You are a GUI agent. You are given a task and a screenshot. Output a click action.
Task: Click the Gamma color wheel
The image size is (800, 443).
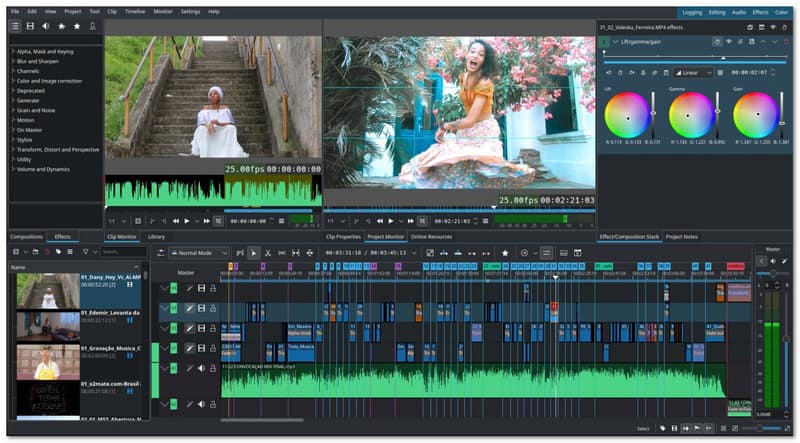pyautogui.click(x=691, y=115)
